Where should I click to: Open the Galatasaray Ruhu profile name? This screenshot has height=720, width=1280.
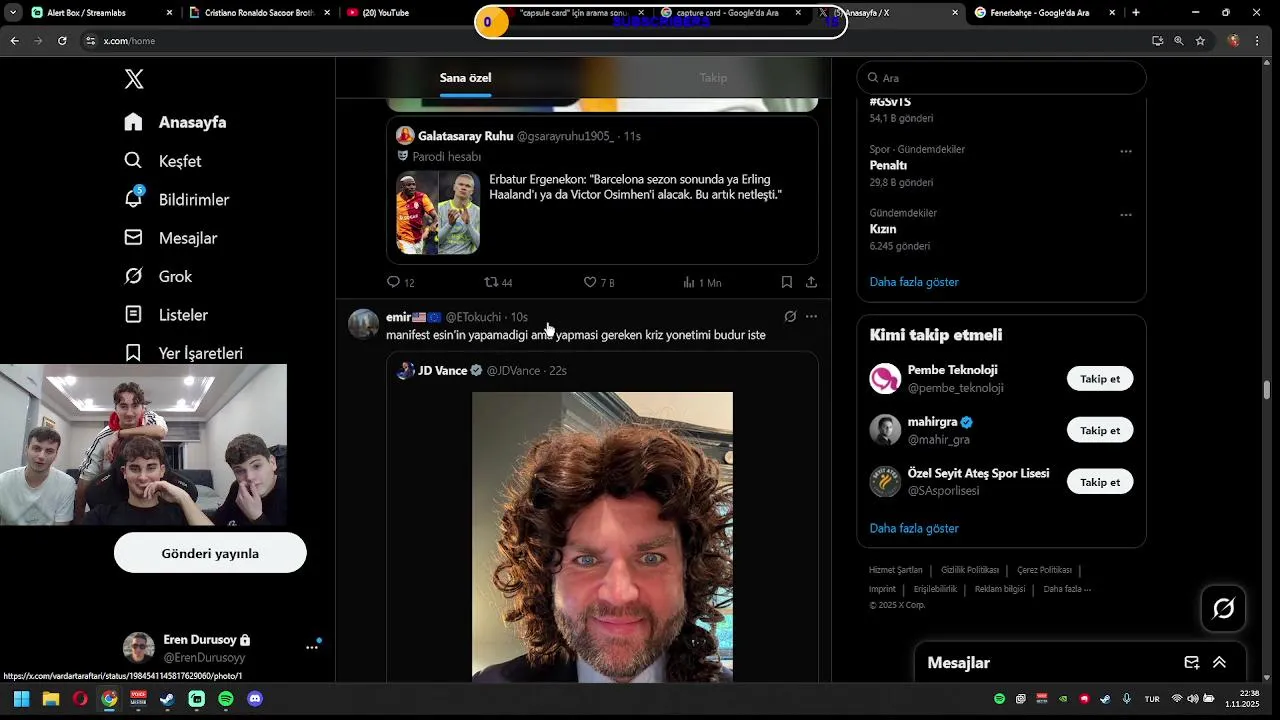[x=465, y=136]
